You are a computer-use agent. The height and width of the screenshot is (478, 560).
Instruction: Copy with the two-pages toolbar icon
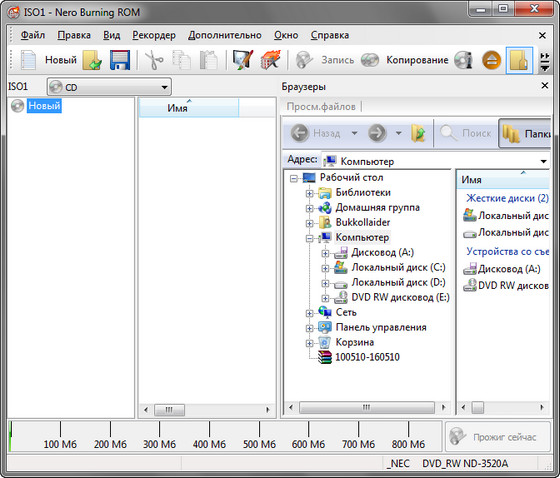pos(181,60)
